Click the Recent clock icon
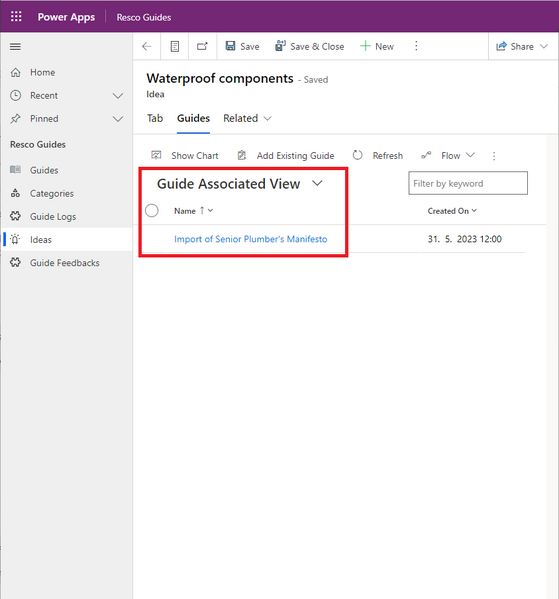 15,96
